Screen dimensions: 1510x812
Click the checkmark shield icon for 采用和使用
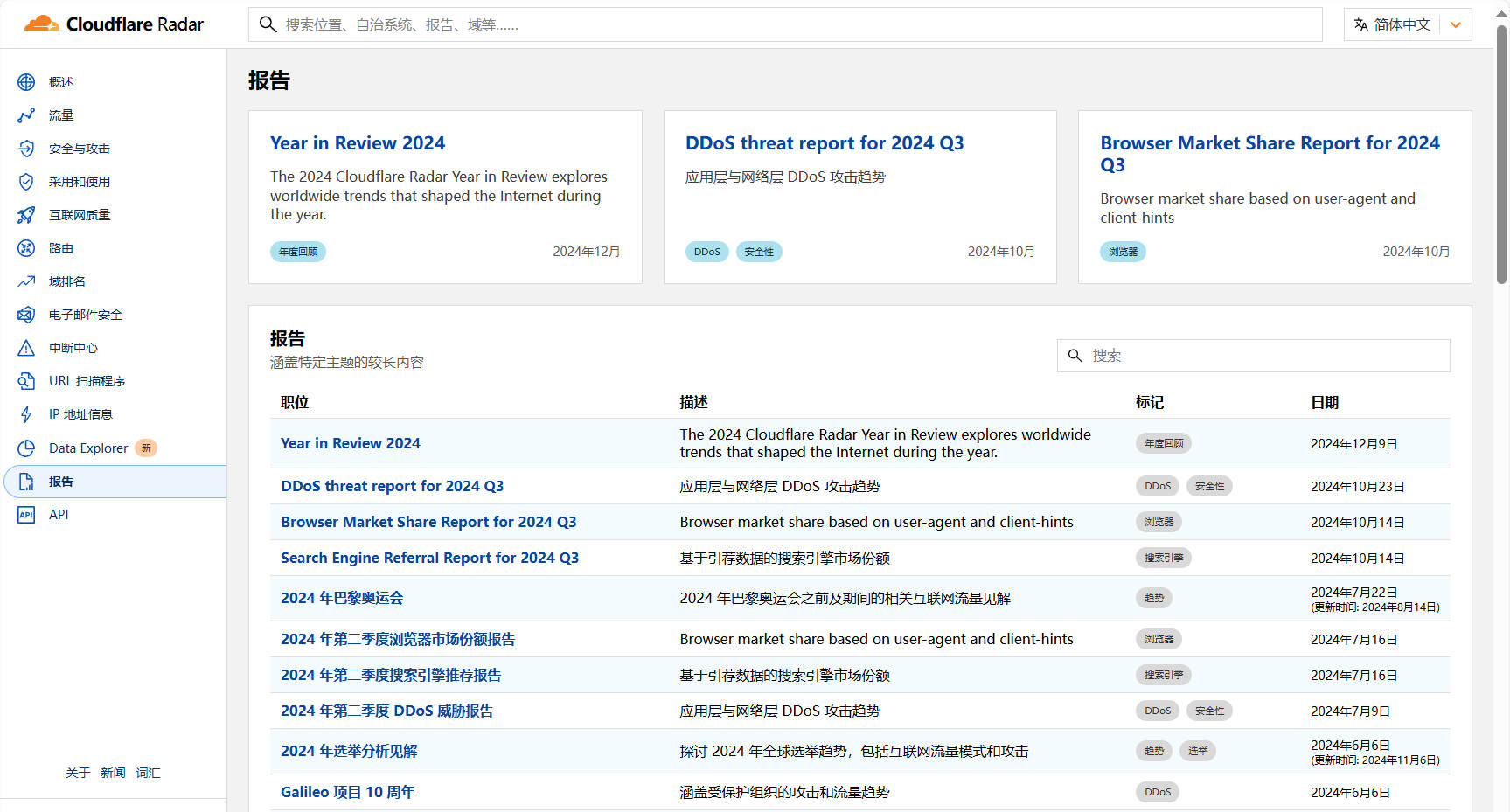pos(26,182)
